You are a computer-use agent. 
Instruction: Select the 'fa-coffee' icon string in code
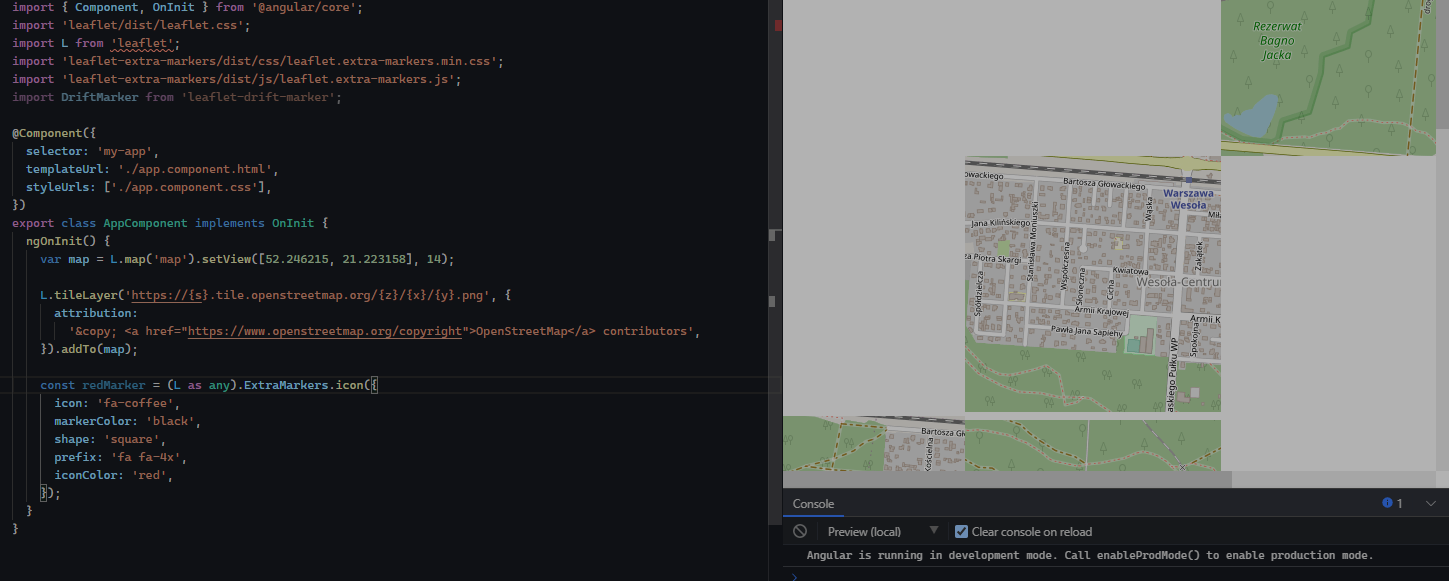click(x=136, y=402)
